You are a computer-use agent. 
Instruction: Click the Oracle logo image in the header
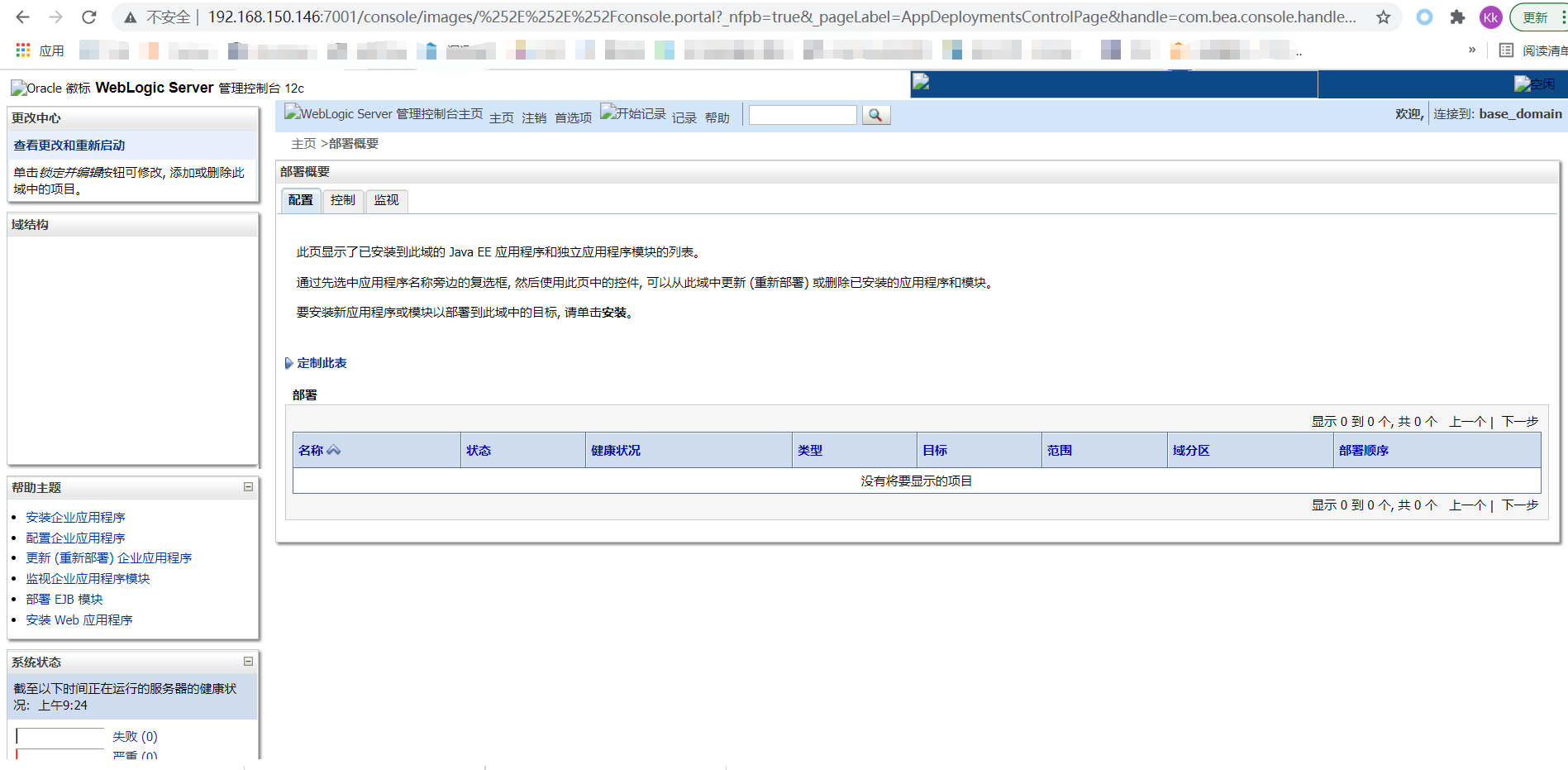pos(50,88)
